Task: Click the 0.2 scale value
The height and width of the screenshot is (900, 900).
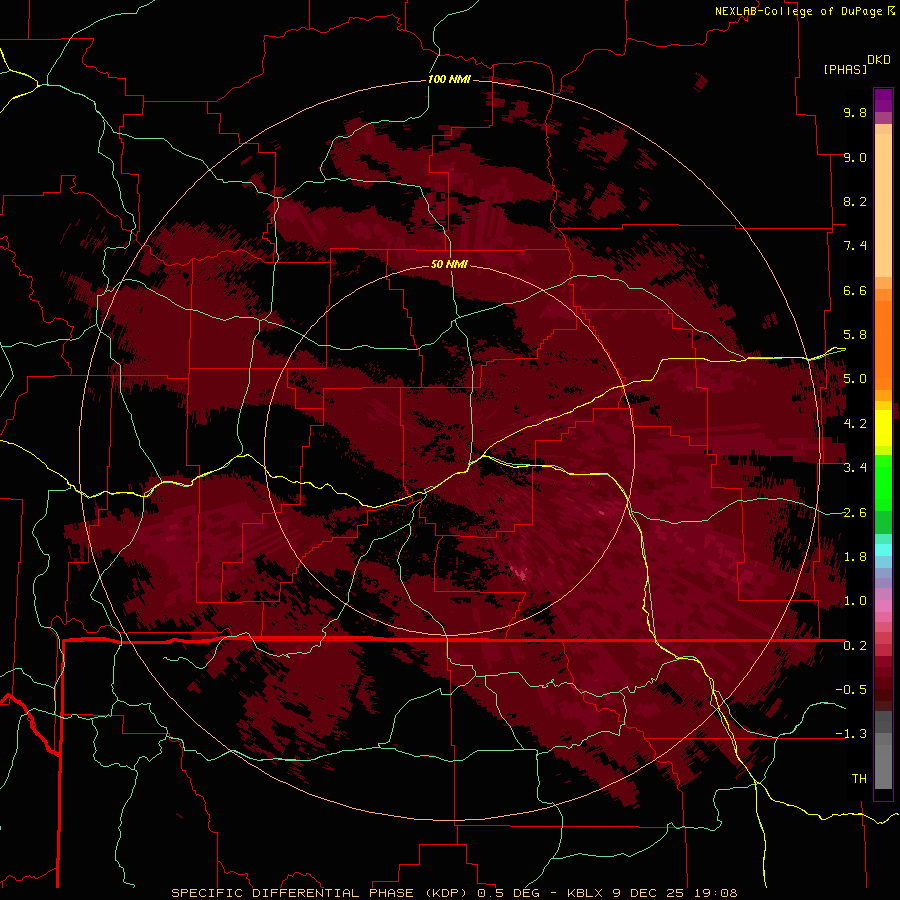Action: click(x=855, y=646)
